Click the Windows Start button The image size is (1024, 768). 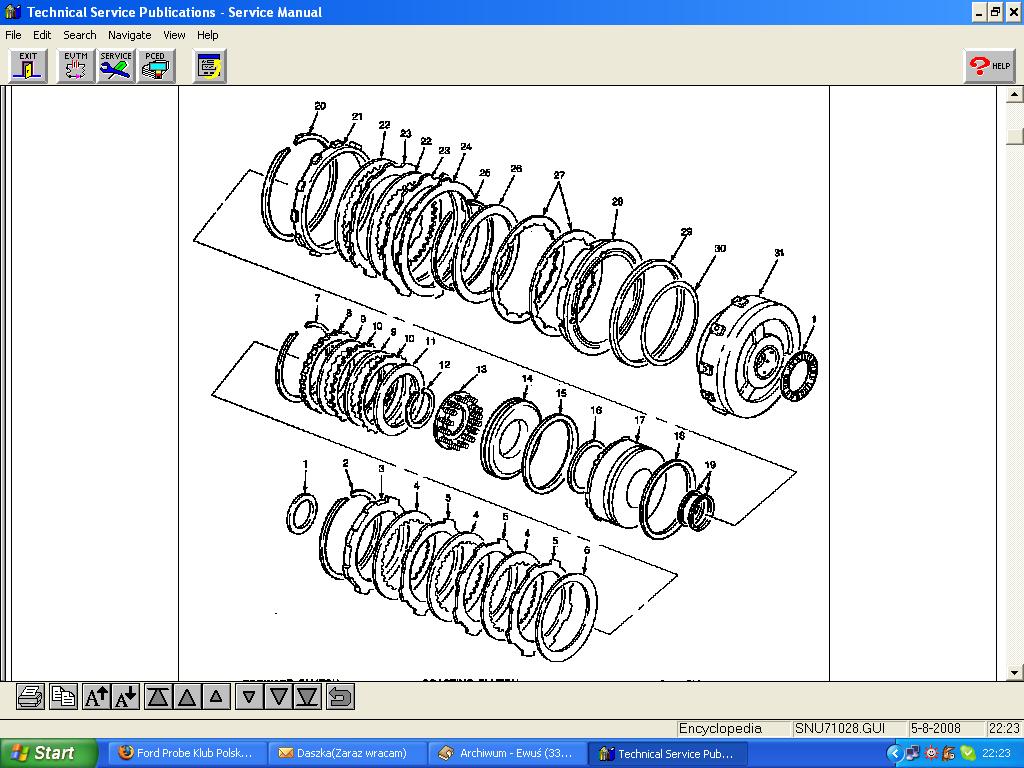pyautogui.click(x=48, y=753)
